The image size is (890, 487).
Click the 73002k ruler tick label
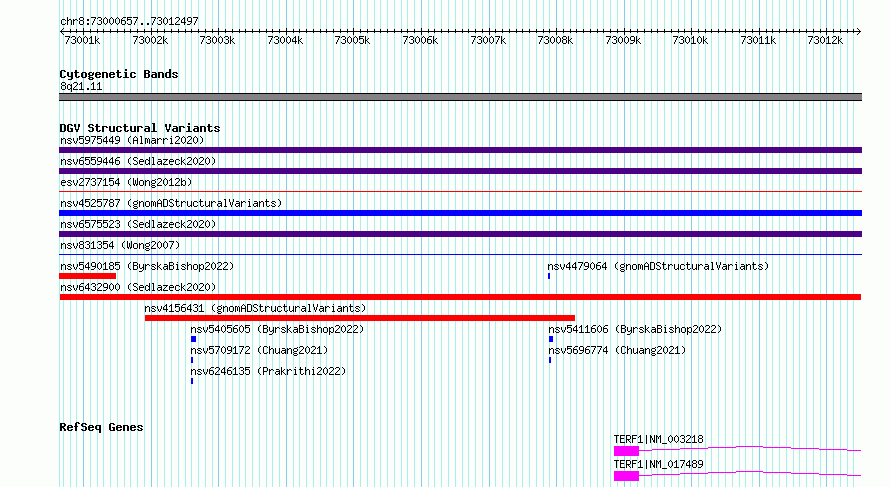point(150,41)
